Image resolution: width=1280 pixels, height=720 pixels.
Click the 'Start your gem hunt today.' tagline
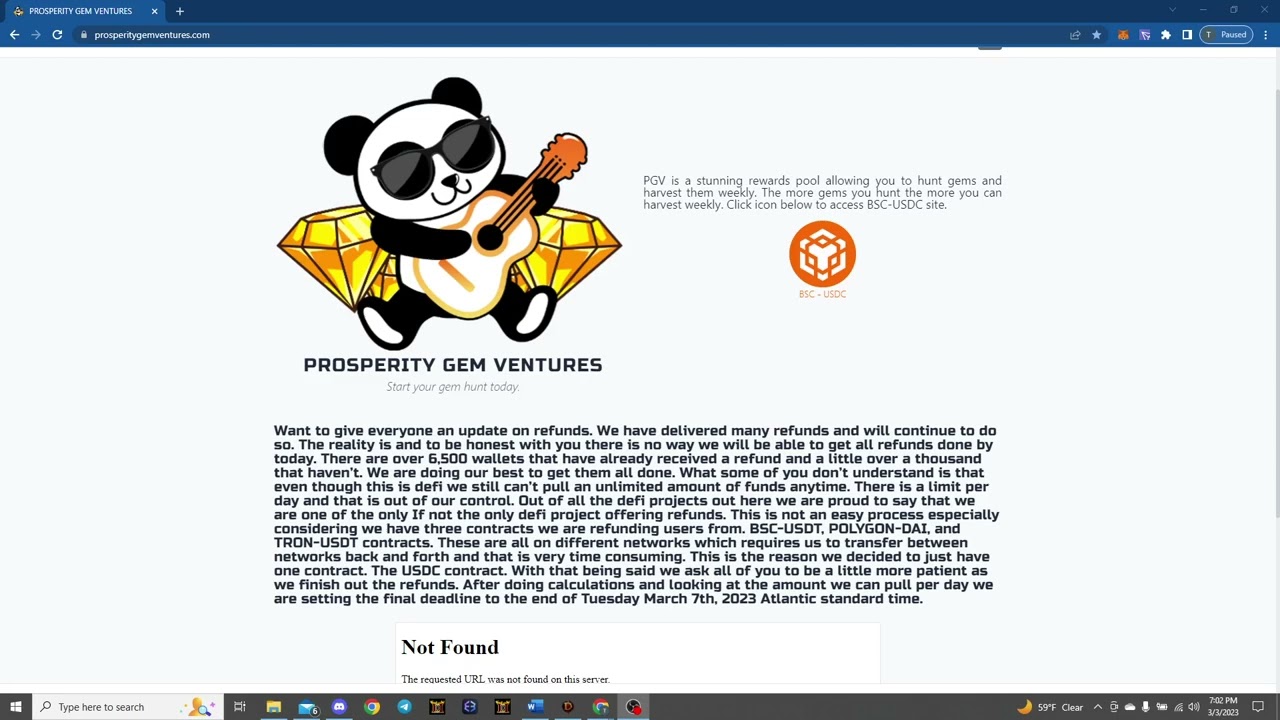tap(453, 387)
